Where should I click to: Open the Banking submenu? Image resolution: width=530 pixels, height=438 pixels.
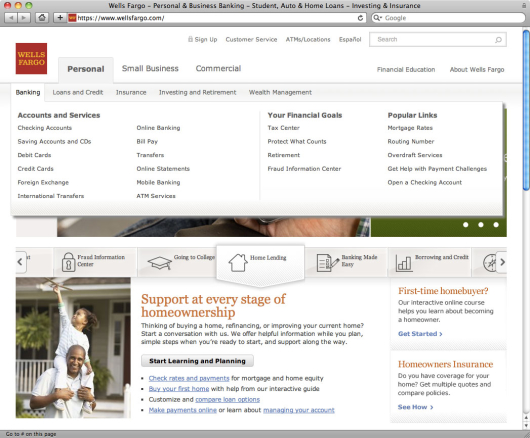[28, 92]
